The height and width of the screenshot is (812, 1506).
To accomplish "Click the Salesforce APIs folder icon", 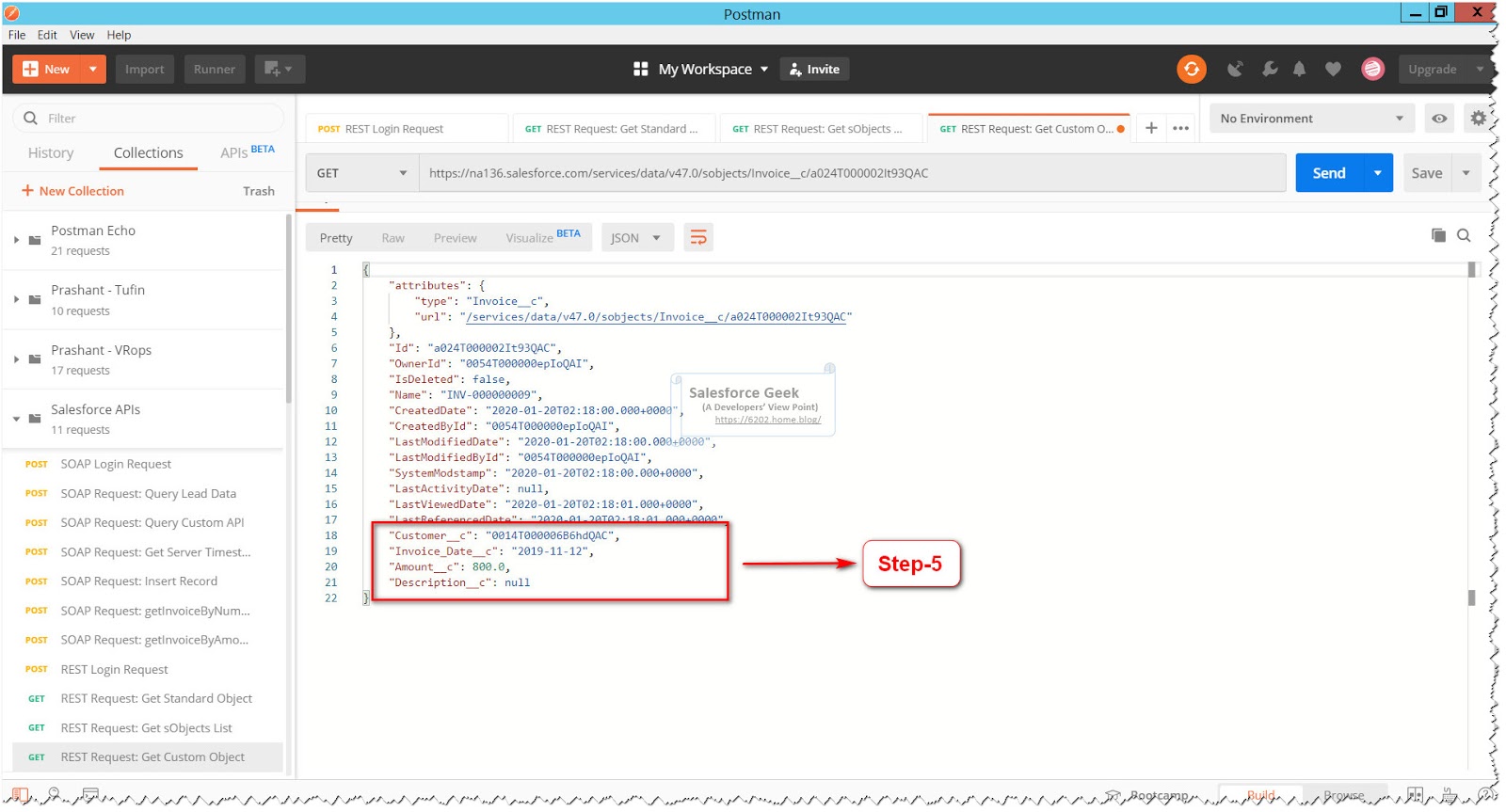I will (x=35, y=419).
